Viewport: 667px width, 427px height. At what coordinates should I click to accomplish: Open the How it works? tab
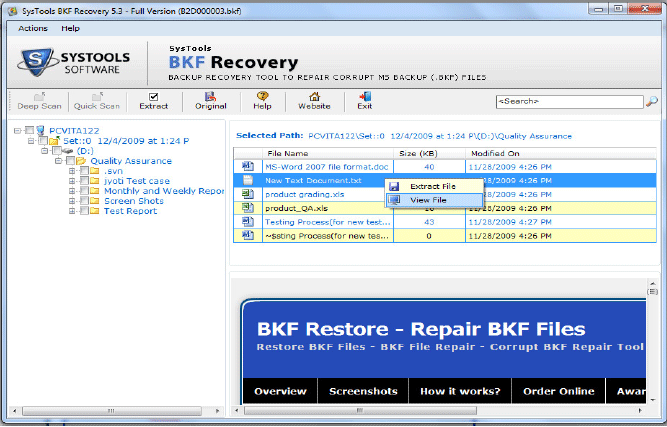[x=460, y=391]
